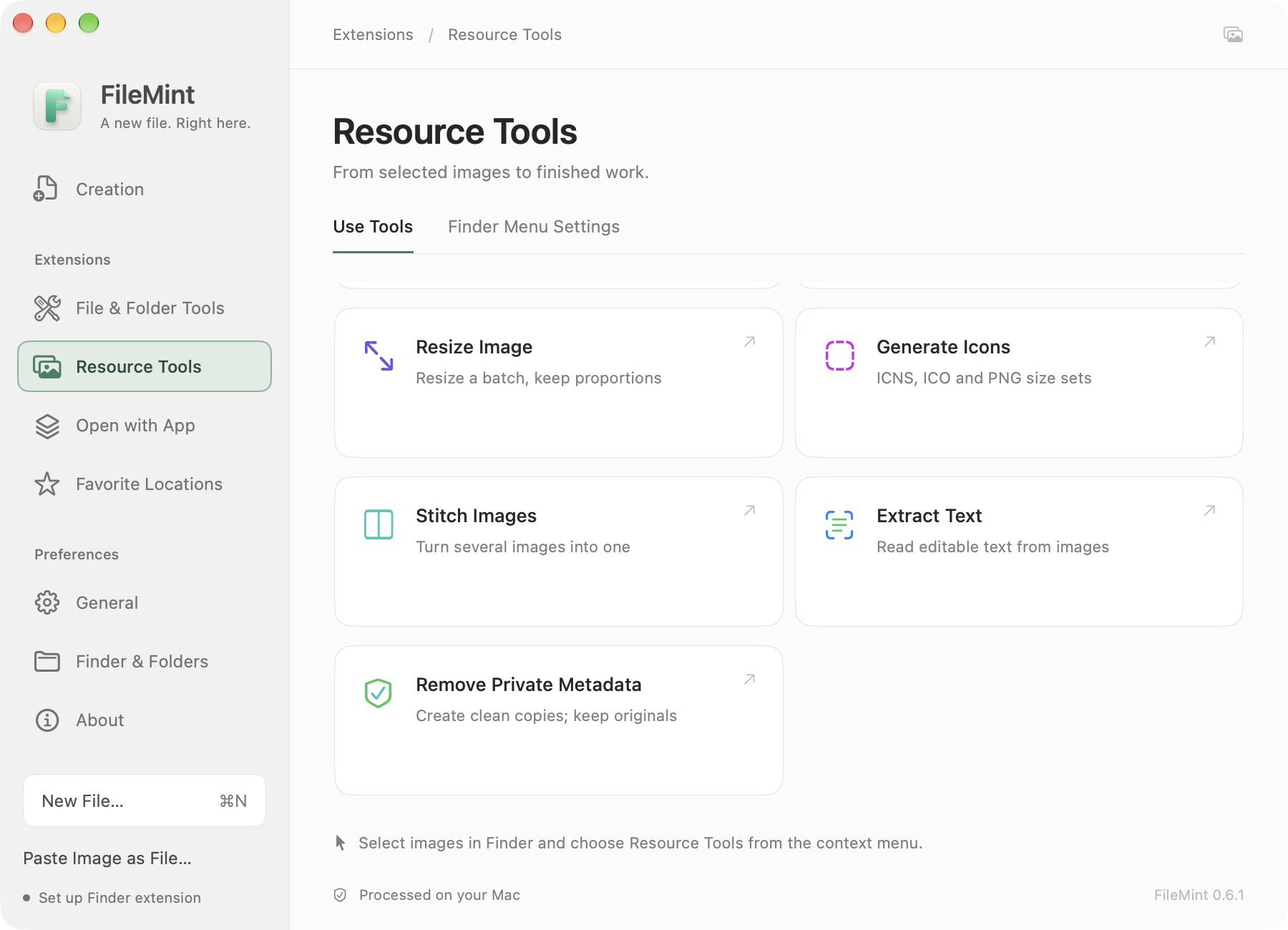Switch to Finder Menu Settings tab
1288x930 pixels.
534,227
